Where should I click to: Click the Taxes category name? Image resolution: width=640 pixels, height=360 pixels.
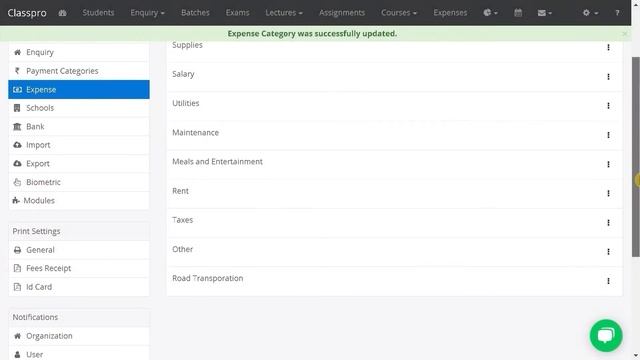click(x=182, y=220)
